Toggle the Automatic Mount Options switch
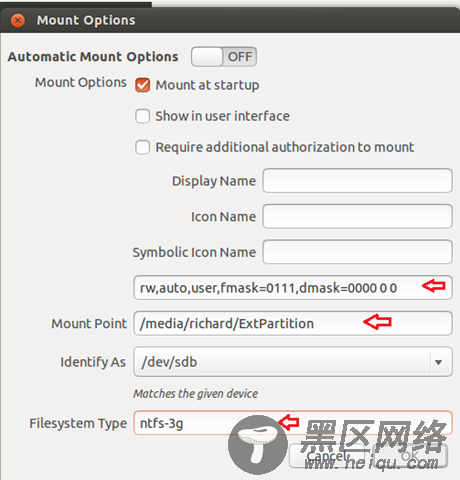The width and height of the screenshot is (460, 480). (224, 57)
